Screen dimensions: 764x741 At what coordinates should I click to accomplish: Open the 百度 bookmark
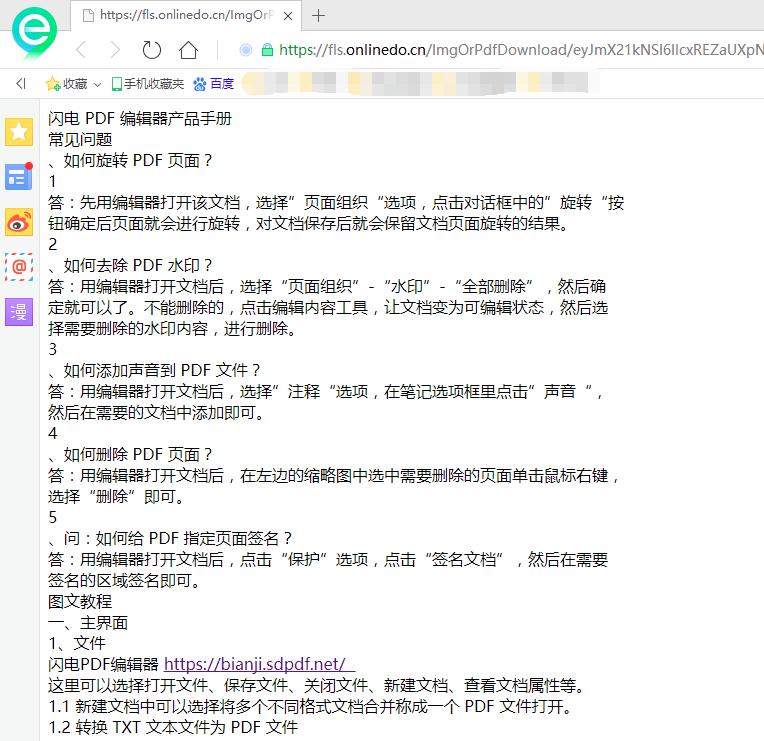click(214, 84)
